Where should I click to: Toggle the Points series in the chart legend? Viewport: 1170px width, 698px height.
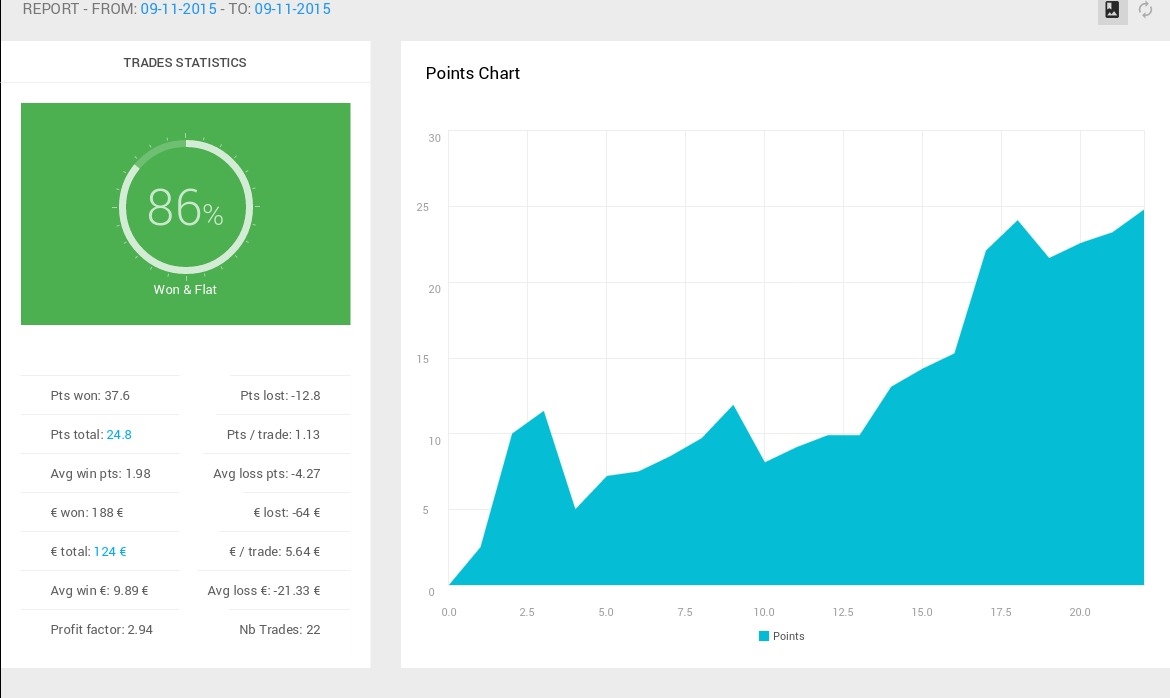tap(781, 636)
